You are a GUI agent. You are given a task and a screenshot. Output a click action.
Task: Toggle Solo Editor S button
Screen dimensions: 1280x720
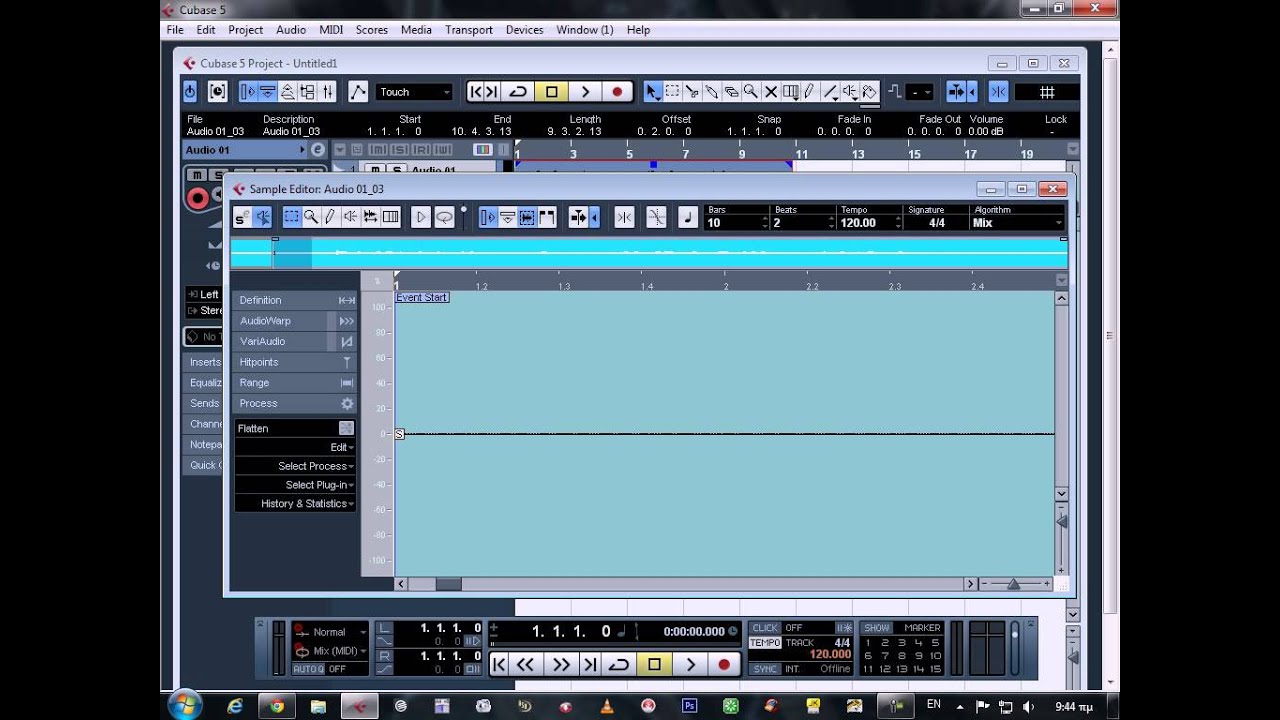[x=242, y=217]
